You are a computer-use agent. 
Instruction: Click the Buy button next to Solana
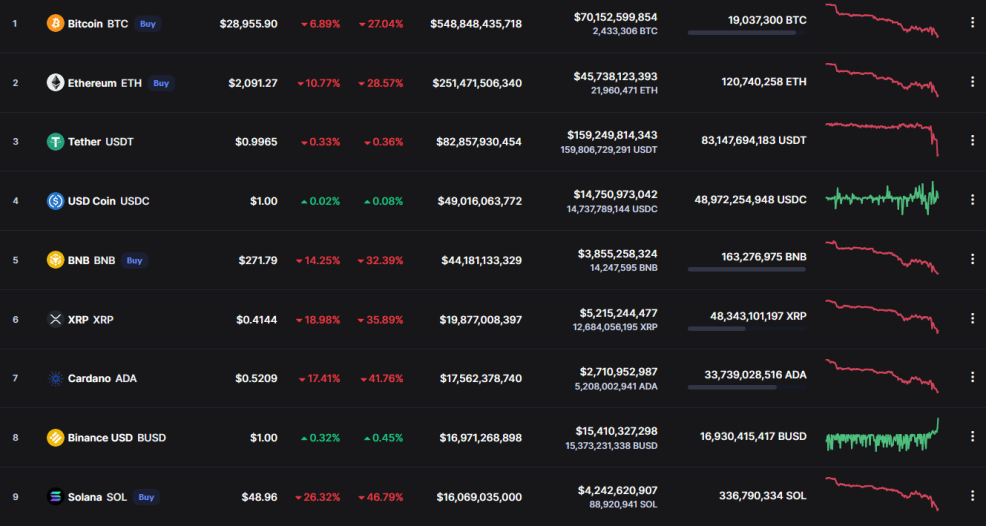[x=146, y=496]
